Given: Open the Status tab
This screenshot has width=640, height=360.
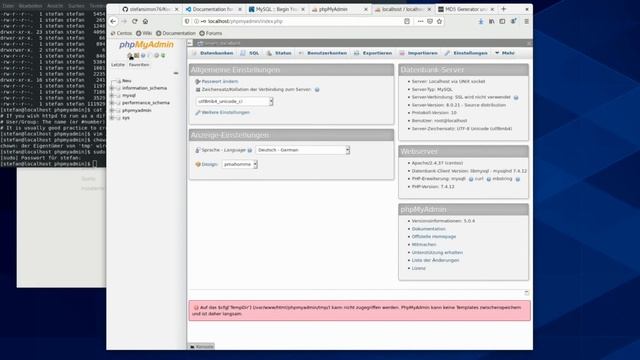Looking at the screenshot, I should click(279, 53).
